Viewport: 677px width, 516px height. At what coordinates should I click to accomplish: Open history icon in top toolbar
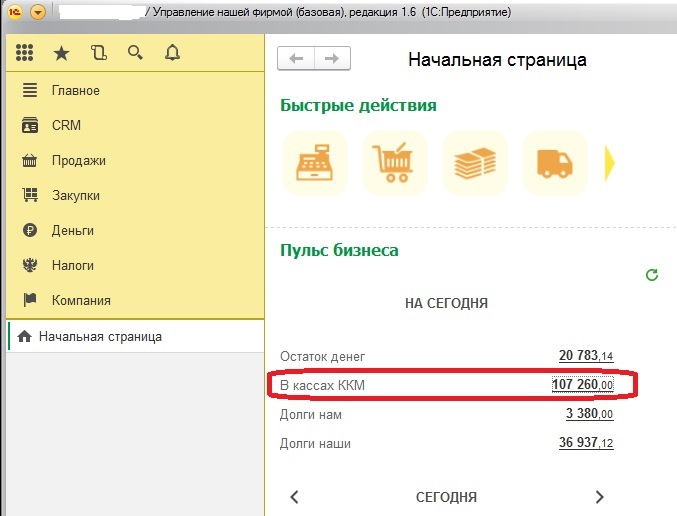pos(98,53)
